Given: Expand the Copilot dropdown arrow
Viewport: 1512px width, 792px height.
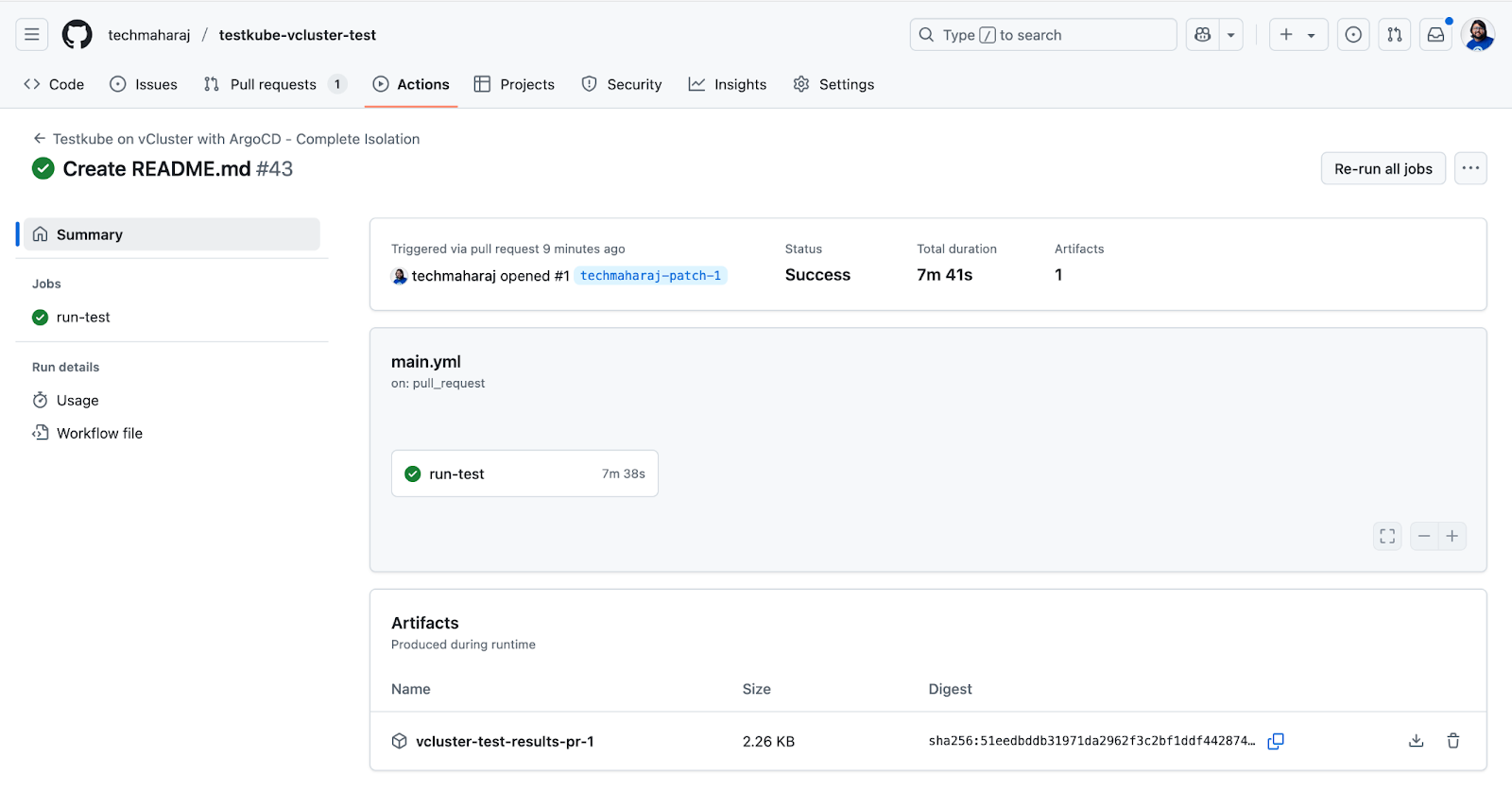Looking at the screenshot, I should click(x=1230, y=35).
